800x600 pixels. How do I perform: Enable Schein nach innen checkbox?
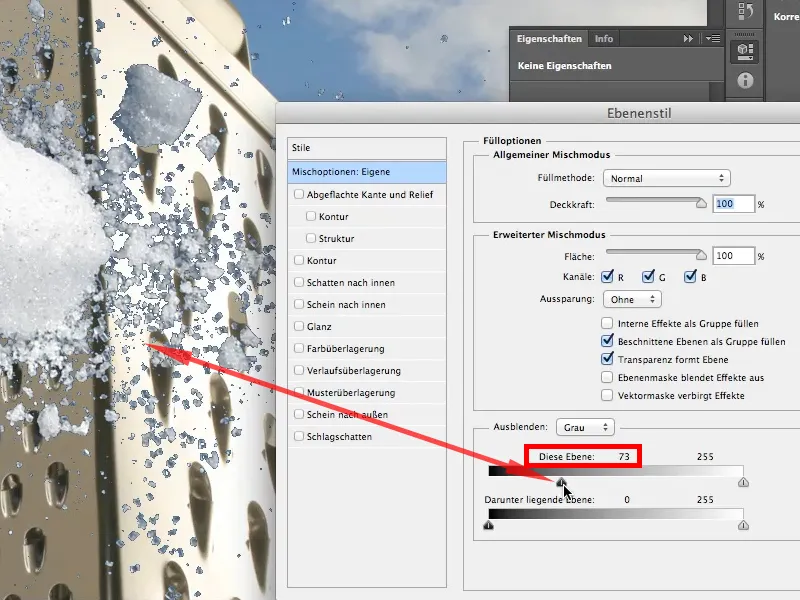point(299,304)
